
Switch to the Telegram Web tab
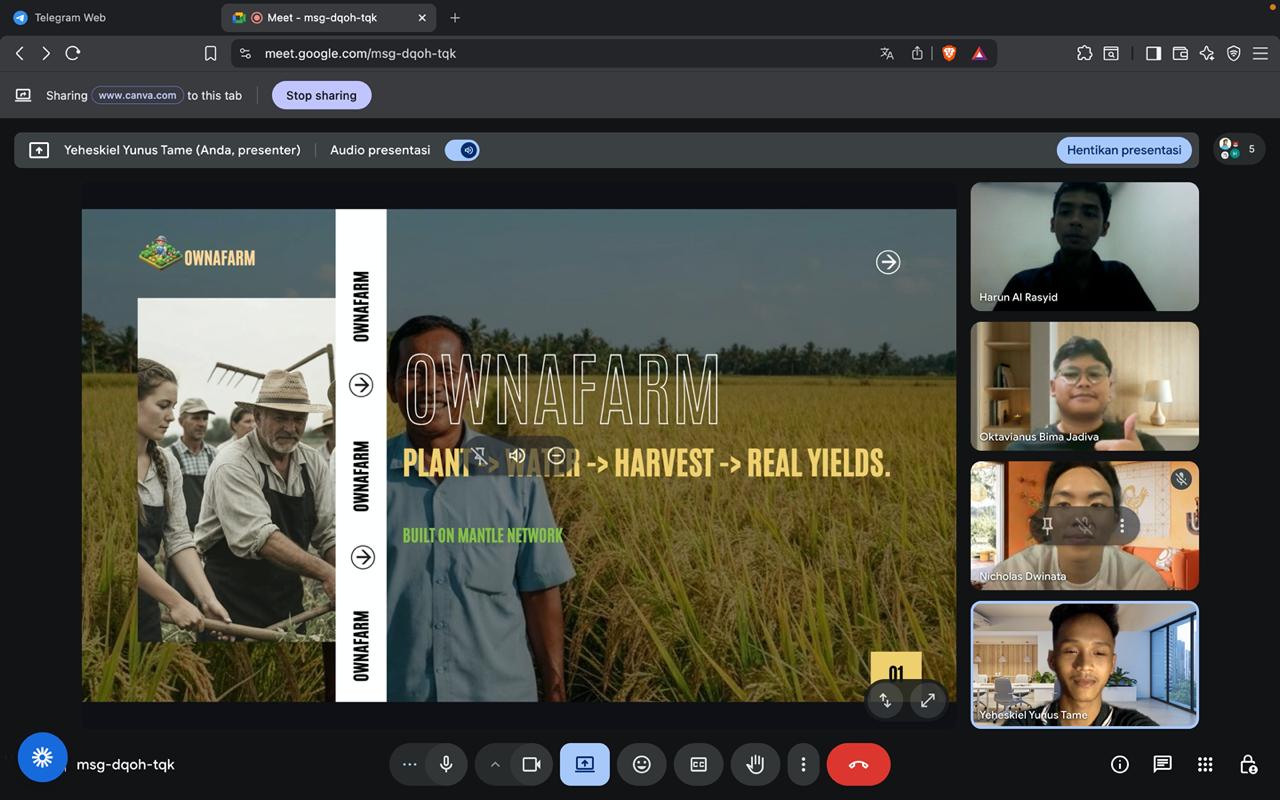tap(69, 18)
